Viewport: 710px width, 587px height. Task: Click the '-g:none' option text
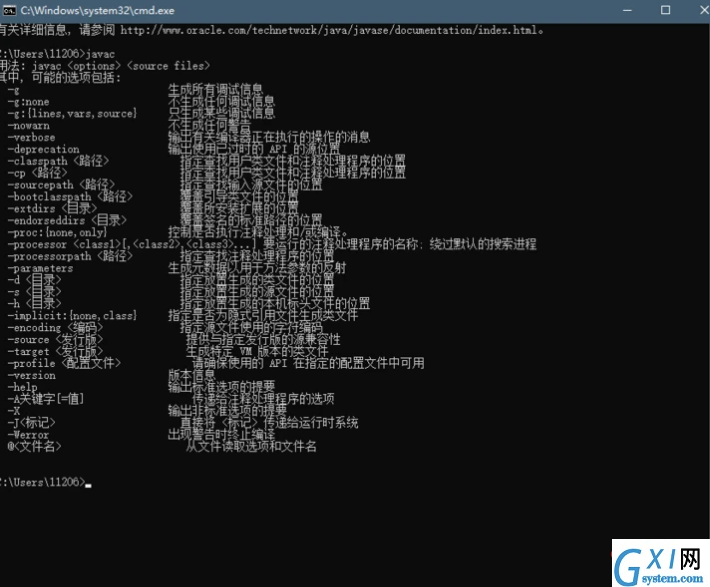tap(28, 102)
